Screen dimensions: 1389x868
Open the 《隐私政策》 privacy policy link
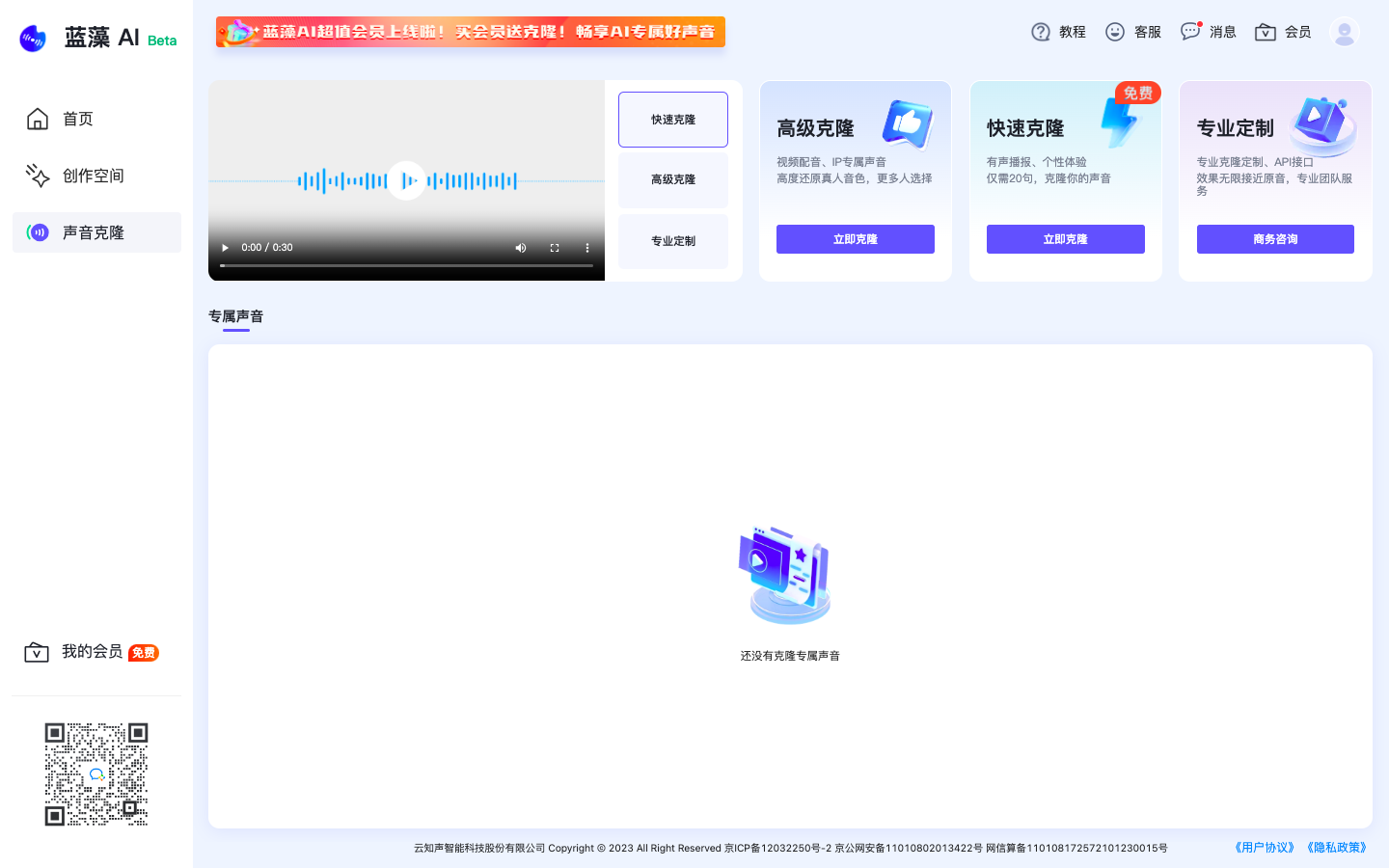[x=1338, y=847]
